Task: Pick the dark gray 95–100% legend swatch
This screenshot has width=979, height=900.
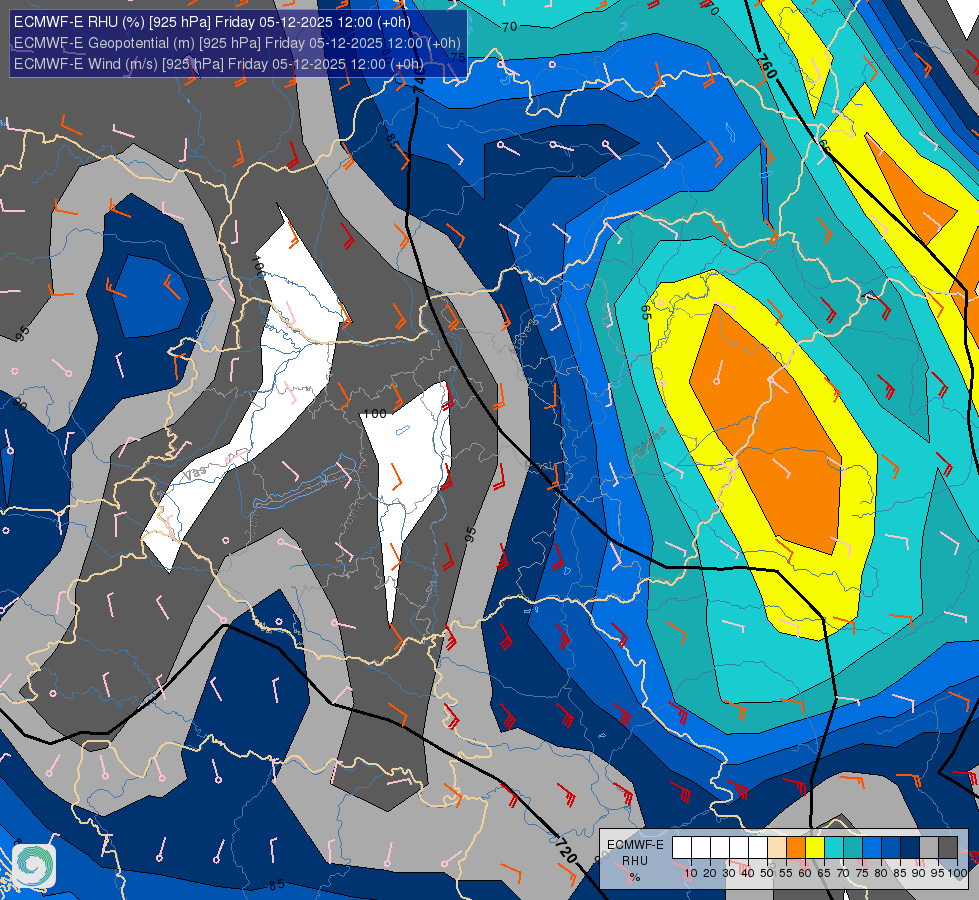Action: tap(948, 848)
